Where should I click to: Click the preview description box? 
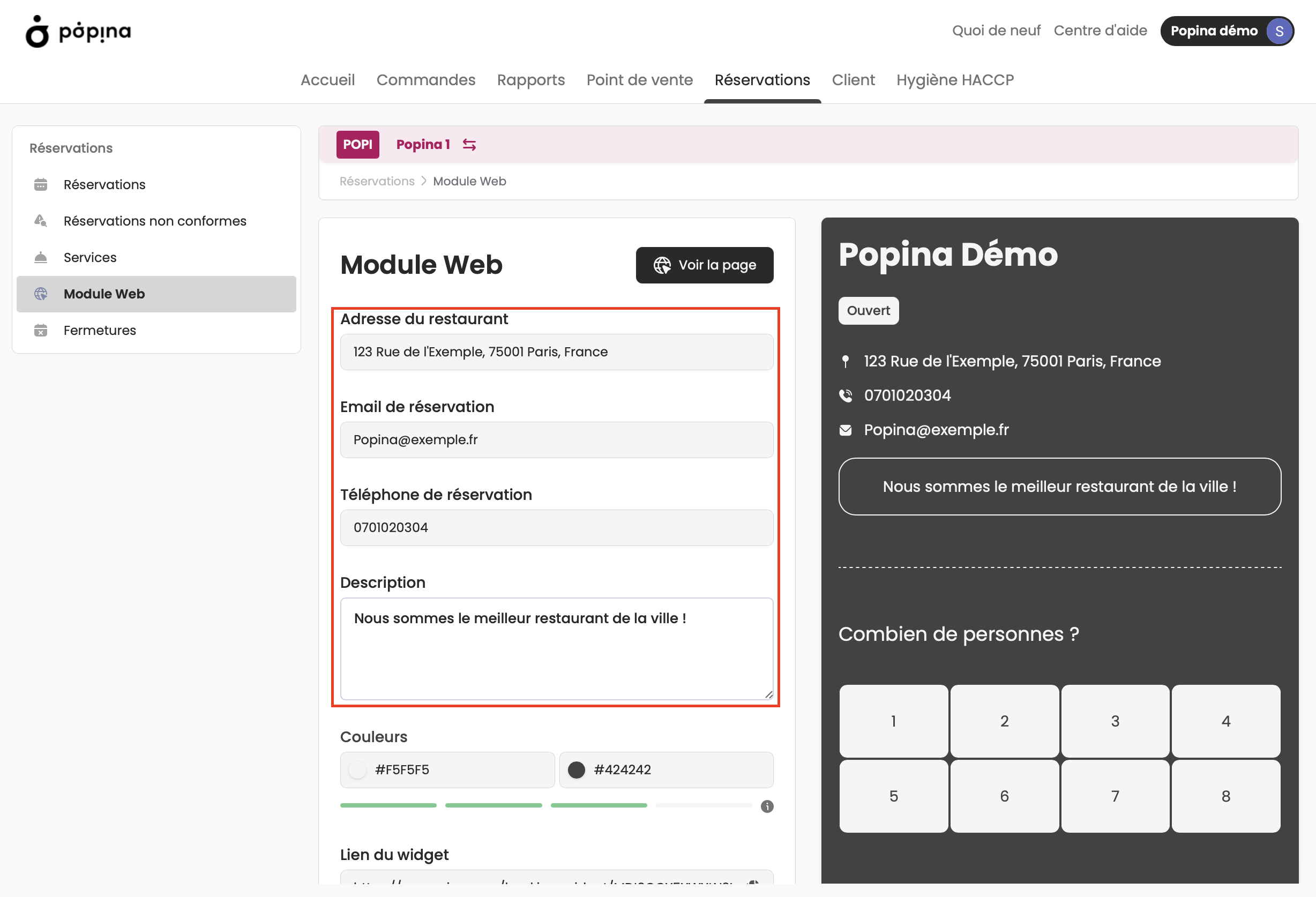[1059, 487]
